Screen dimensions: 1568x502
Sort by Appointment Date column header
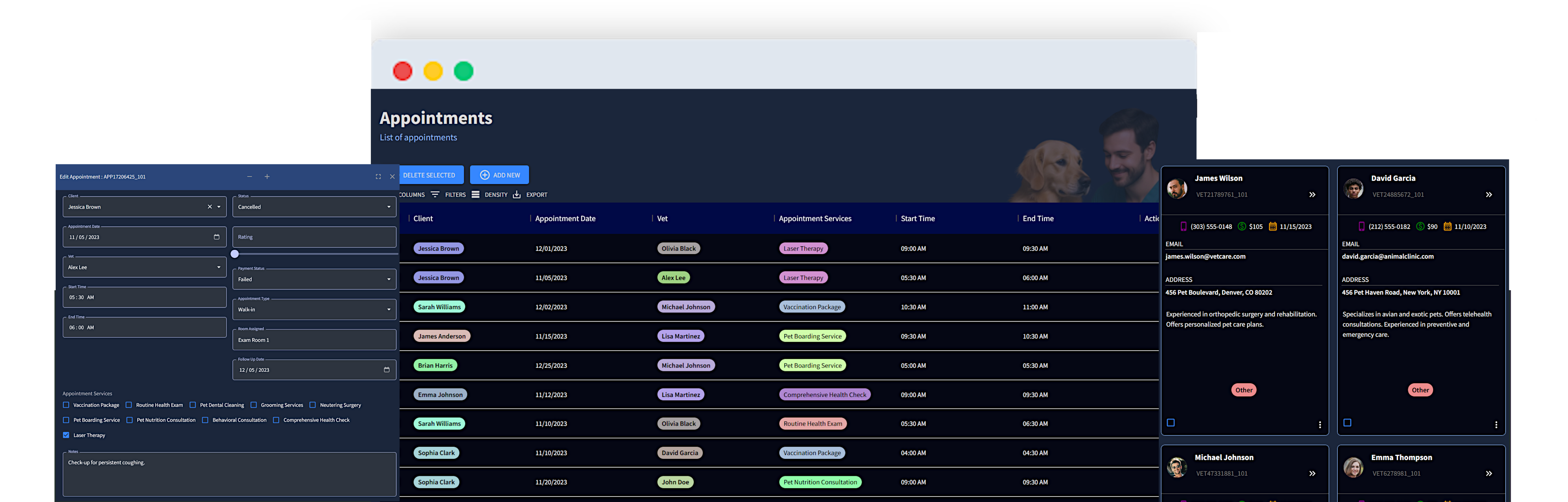pyautogui.click(x=566, y=218)
